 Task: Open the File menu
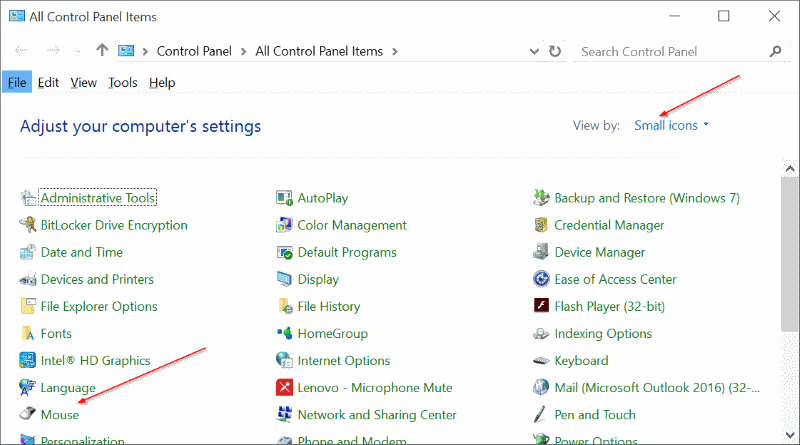pyautogui.click(x=17, y=83)
